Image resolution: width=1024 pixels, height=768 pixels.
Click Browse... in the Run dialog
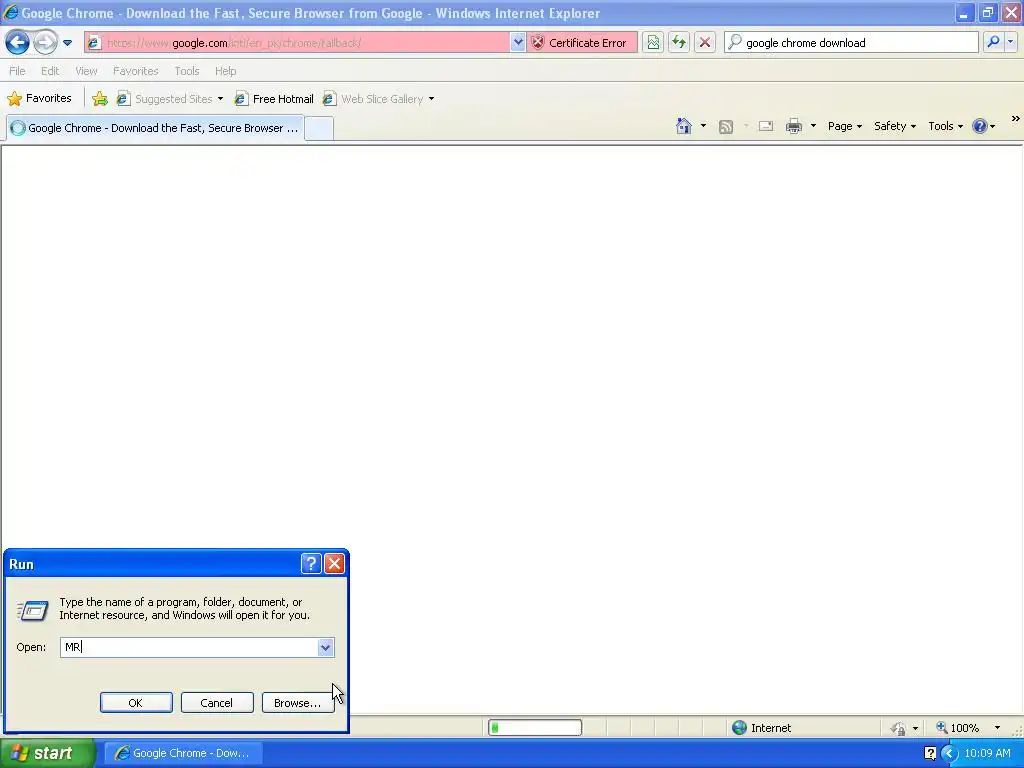point(298,703)
